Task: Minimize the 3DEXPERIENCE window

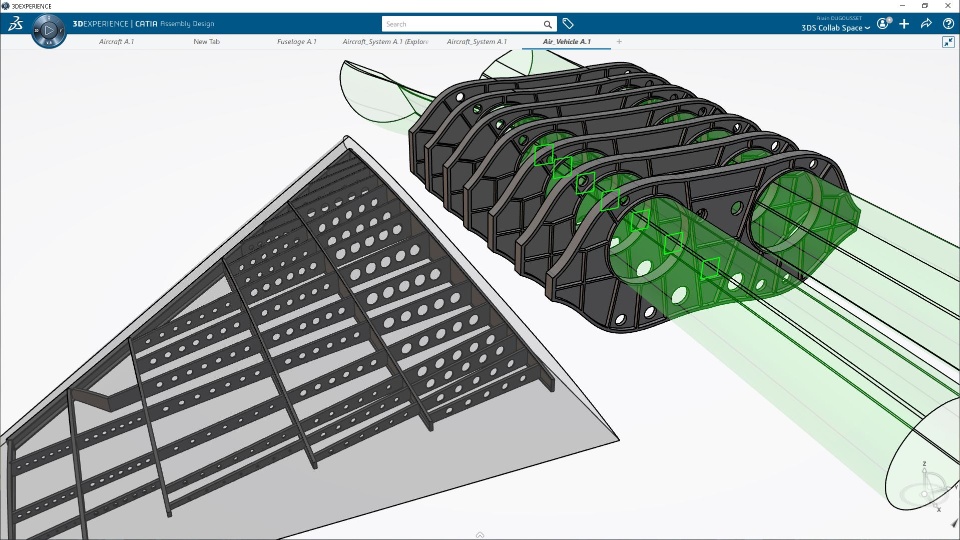Action: tap(902, 6)
